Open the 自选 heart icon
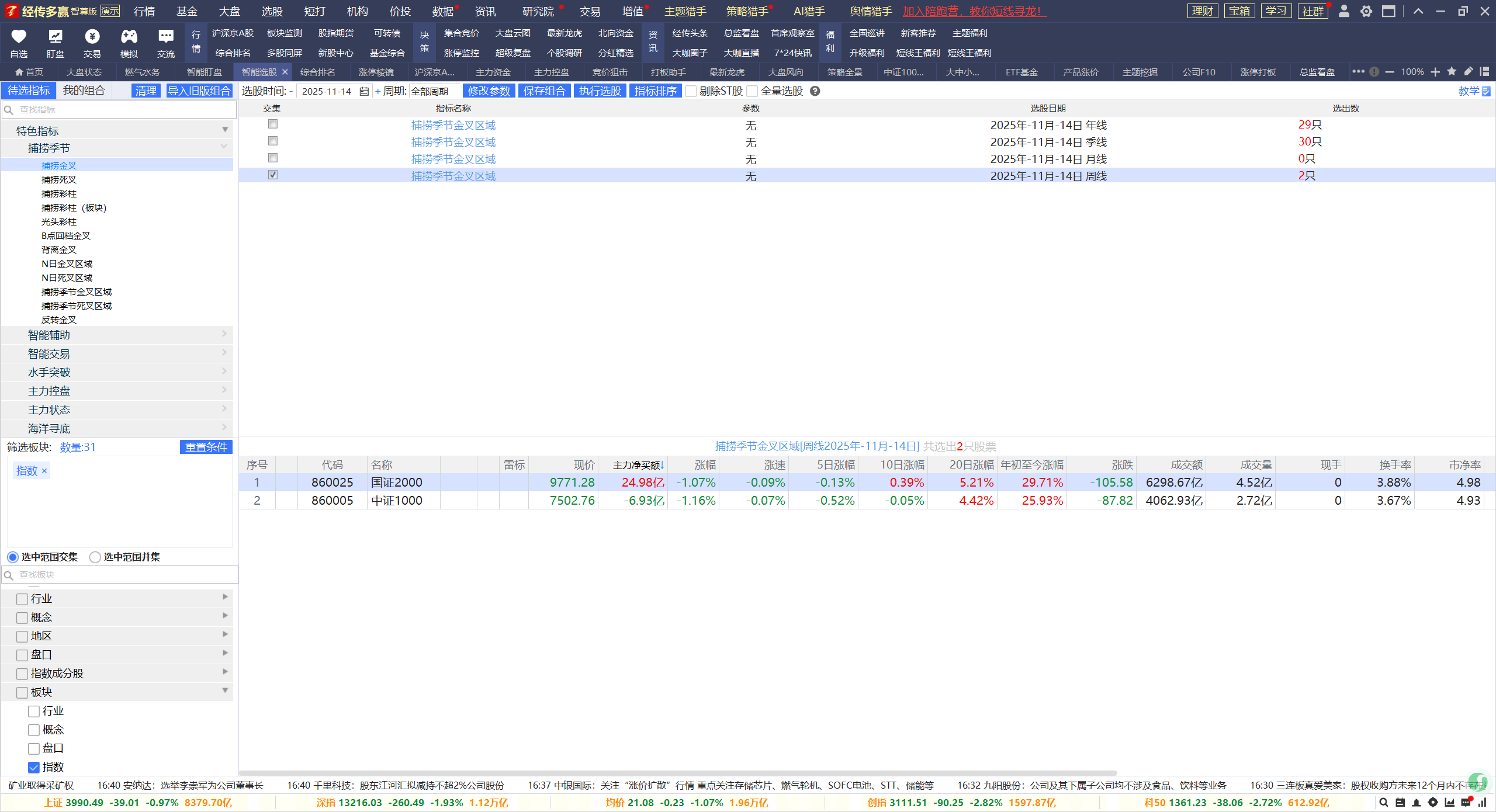The image size is (1496, 812). tap(19, 37)
